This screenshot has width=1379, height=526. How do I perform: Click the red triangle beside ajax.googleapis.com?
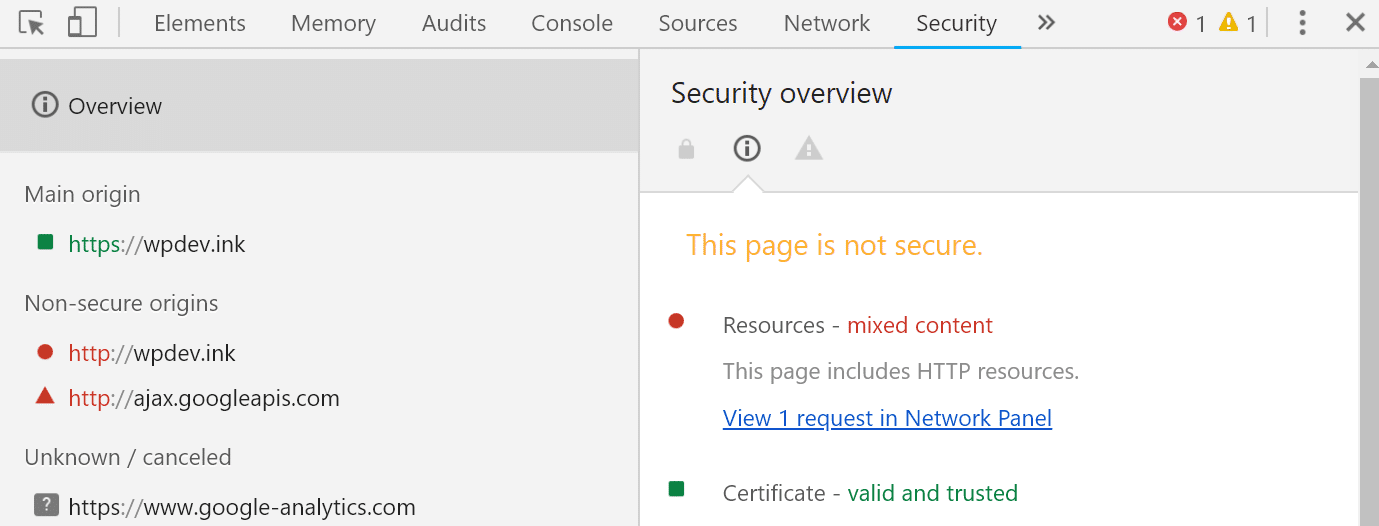point(45,396)
